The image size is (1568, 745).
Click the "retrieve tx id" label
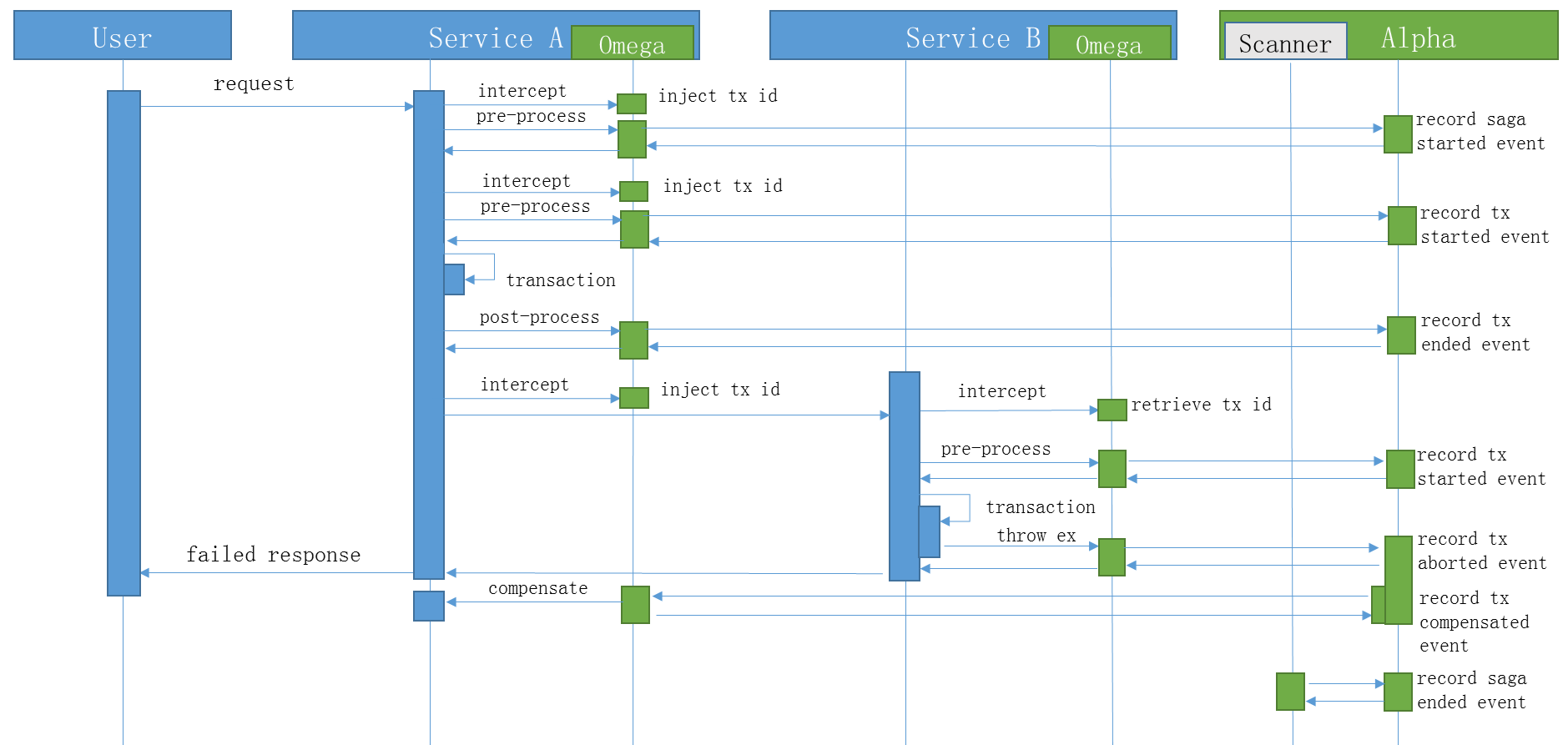pos(1200,405)
